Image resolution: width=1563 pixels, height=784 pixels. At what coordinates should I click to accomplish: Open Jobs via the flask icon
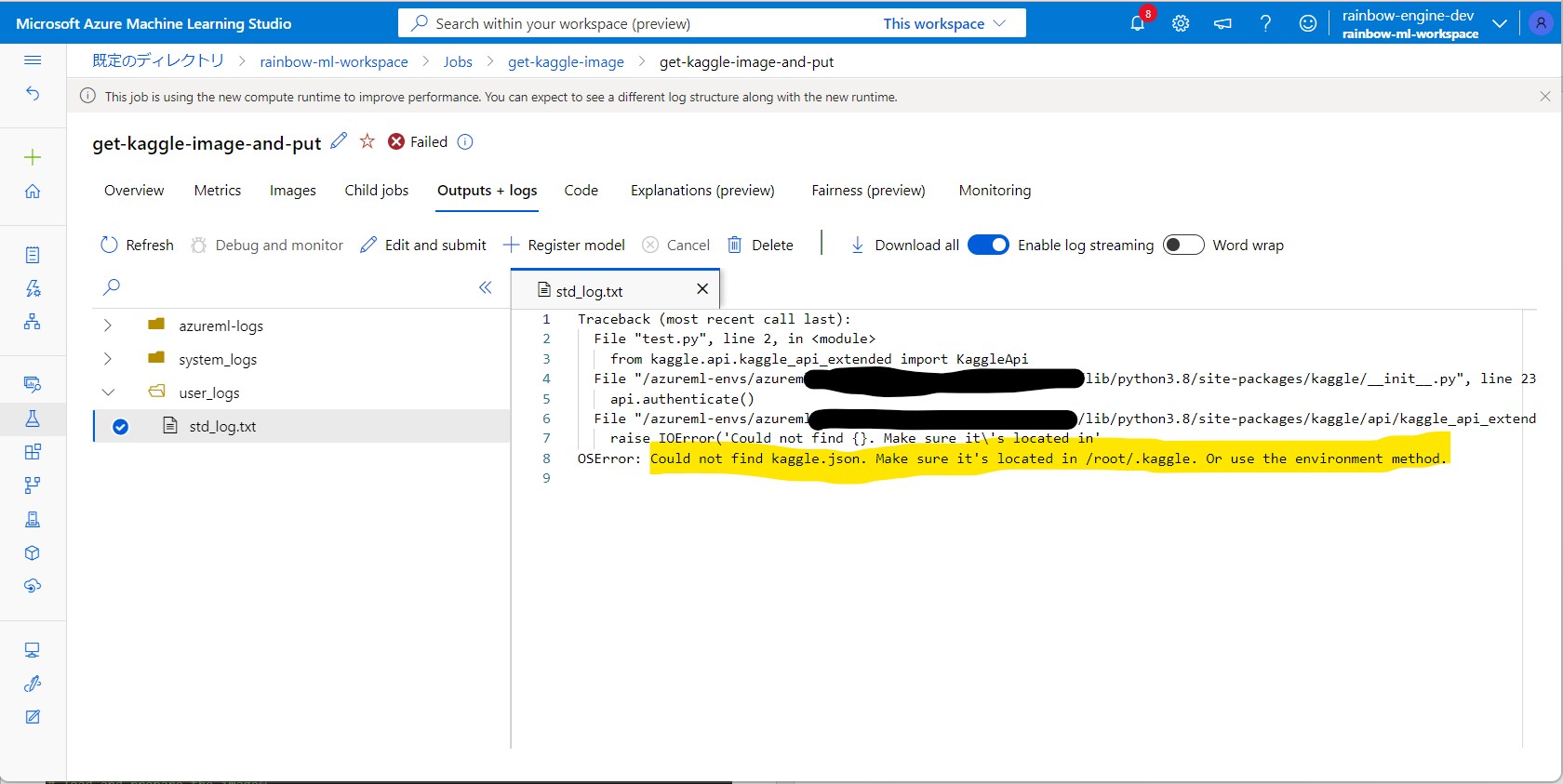[33, 419]
